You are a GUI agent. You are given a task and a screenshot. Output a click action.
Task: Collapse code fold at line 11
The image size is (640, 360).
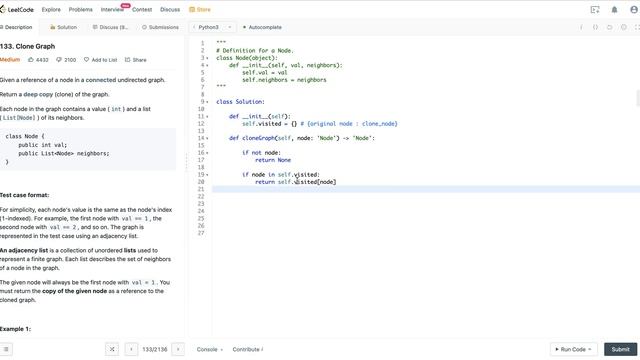point(207,116)
